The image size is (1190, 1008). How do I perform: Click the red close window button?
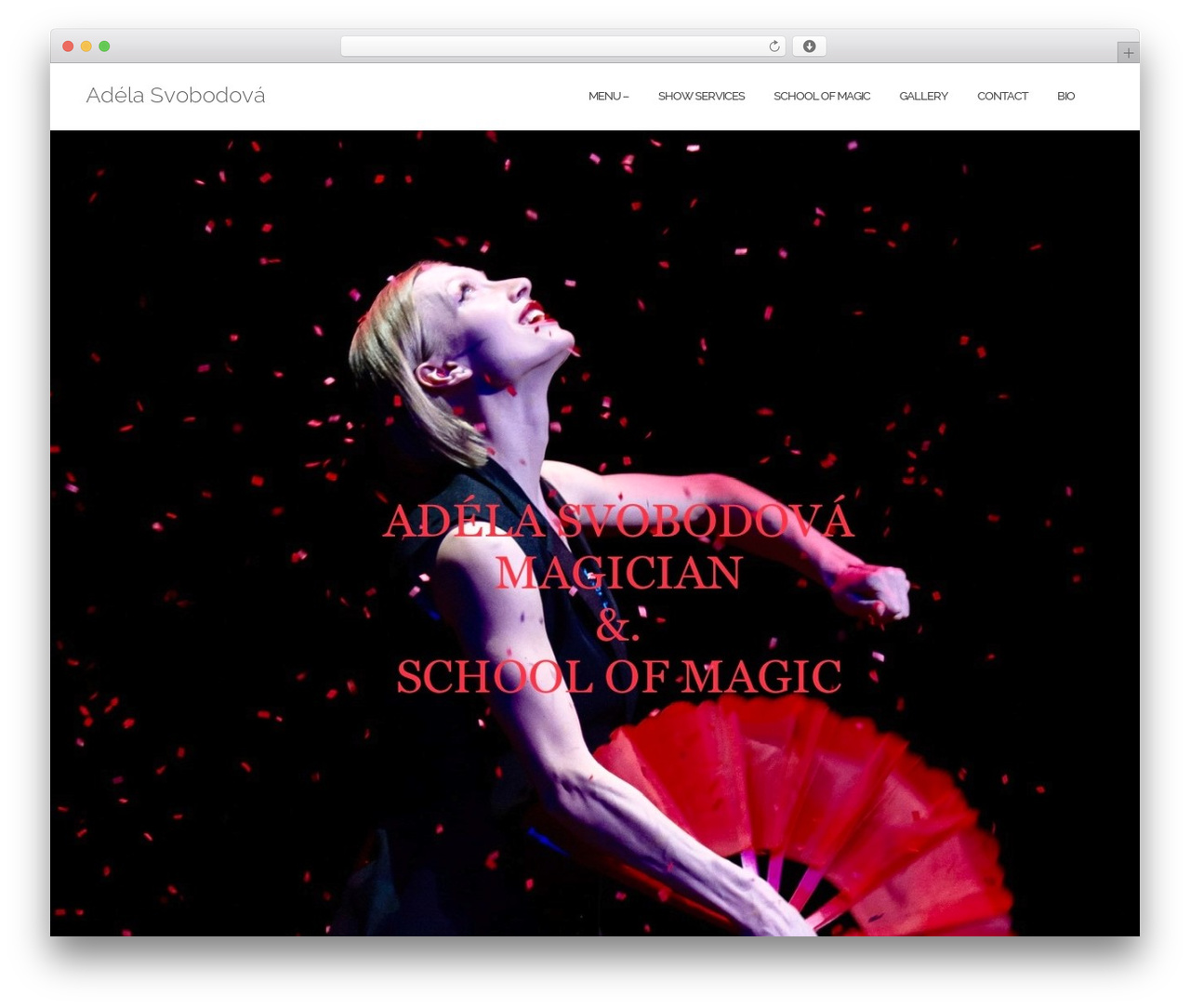coord(68,46)
